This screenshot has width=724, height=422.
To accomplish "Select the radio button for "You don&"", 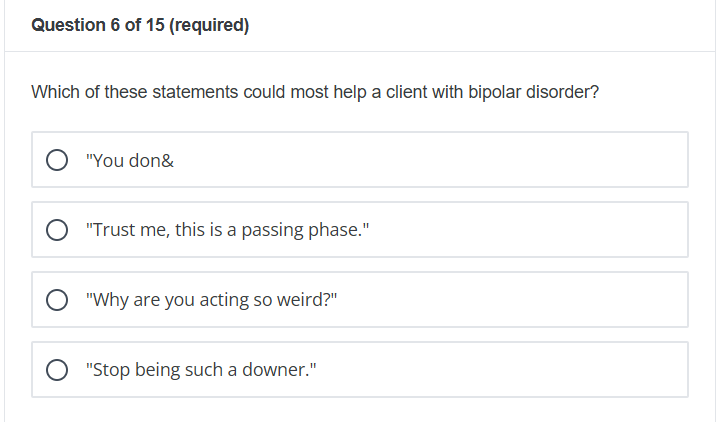I will [57, 160].
